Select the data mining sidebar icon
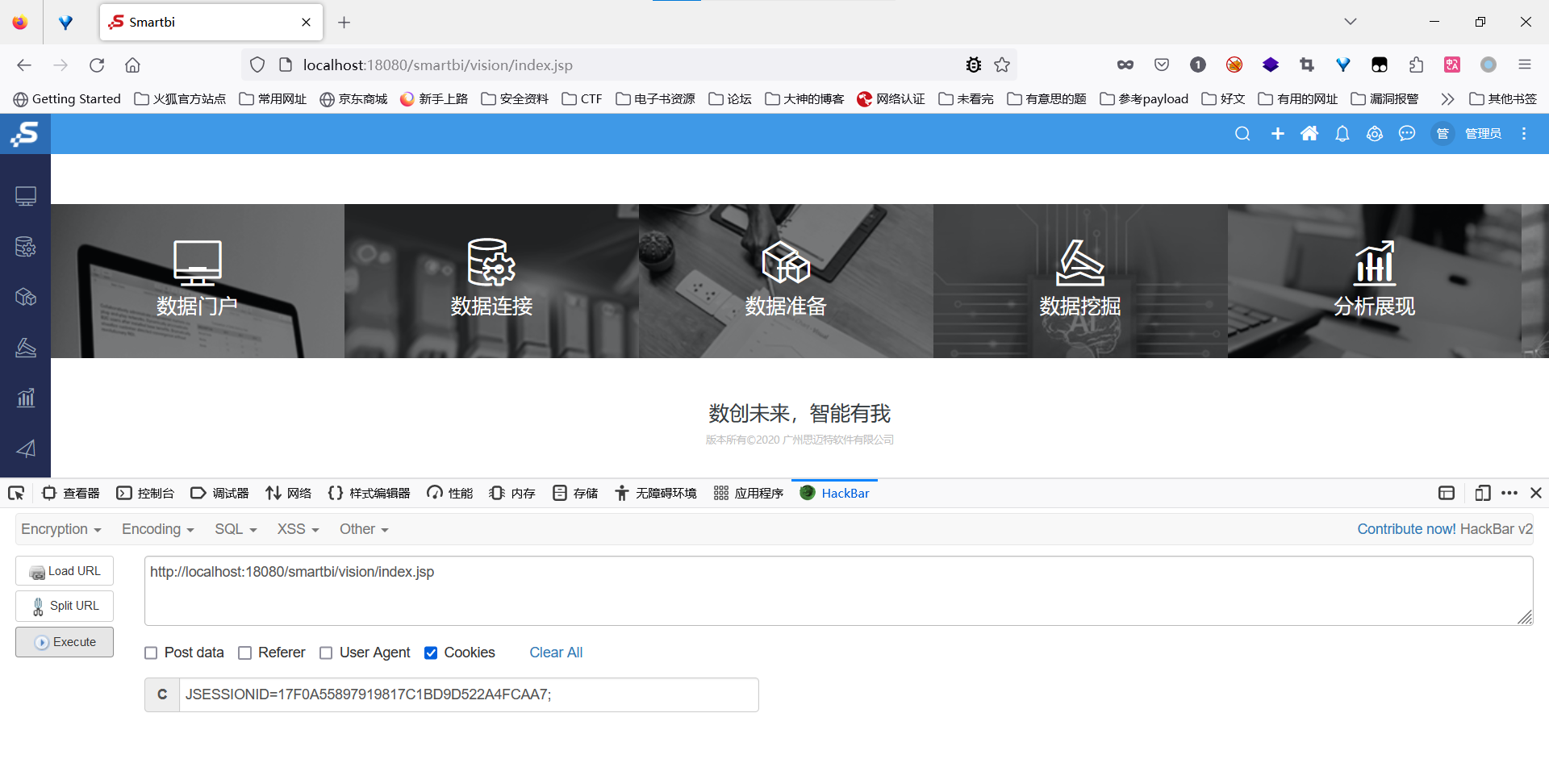Viewport: 1549px width, 784px height. pos(26,348)
